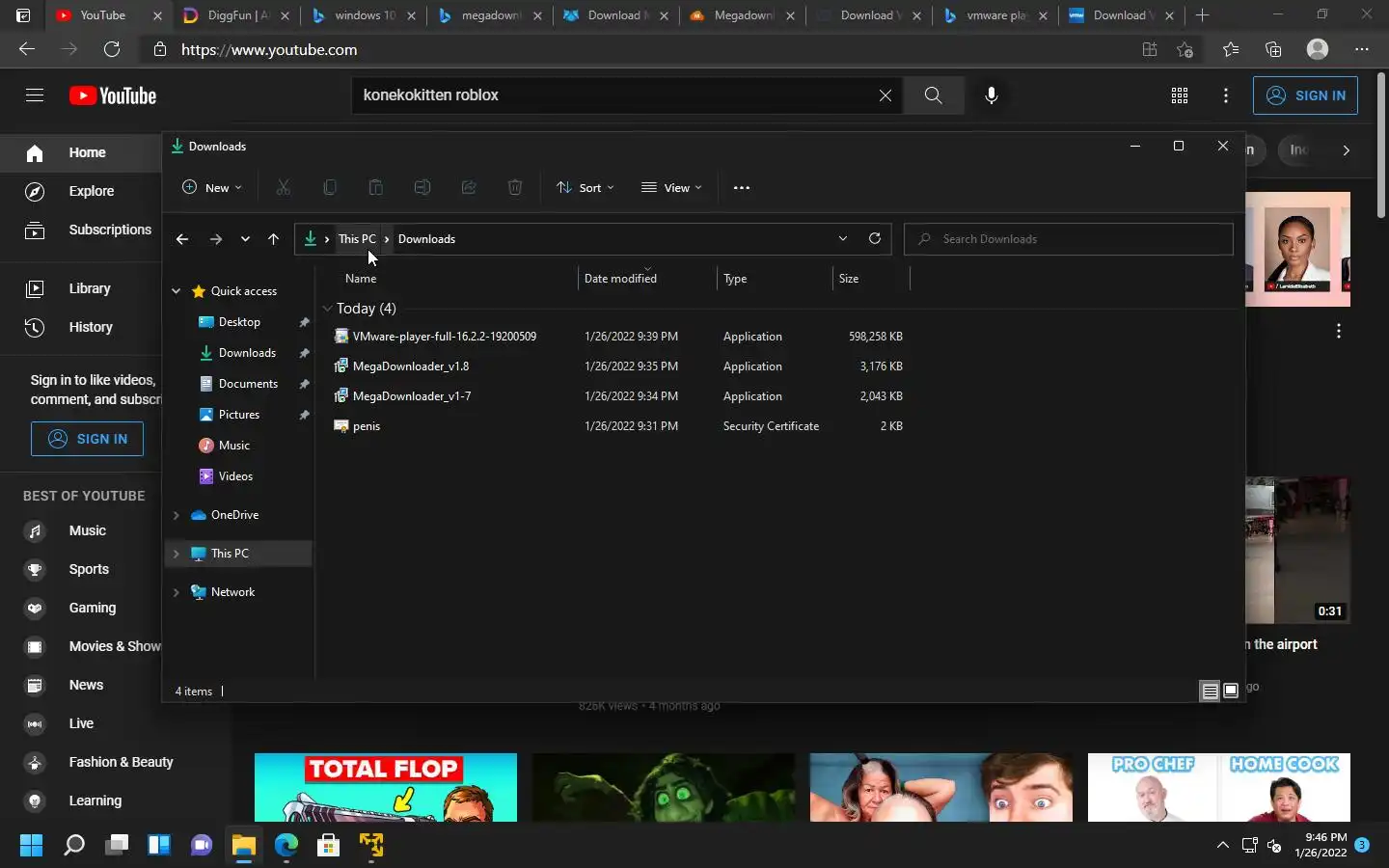Click SIGN IN button in YouTube sidebar
This screenshot has height=868, width=1389.
tap(87, 439)
